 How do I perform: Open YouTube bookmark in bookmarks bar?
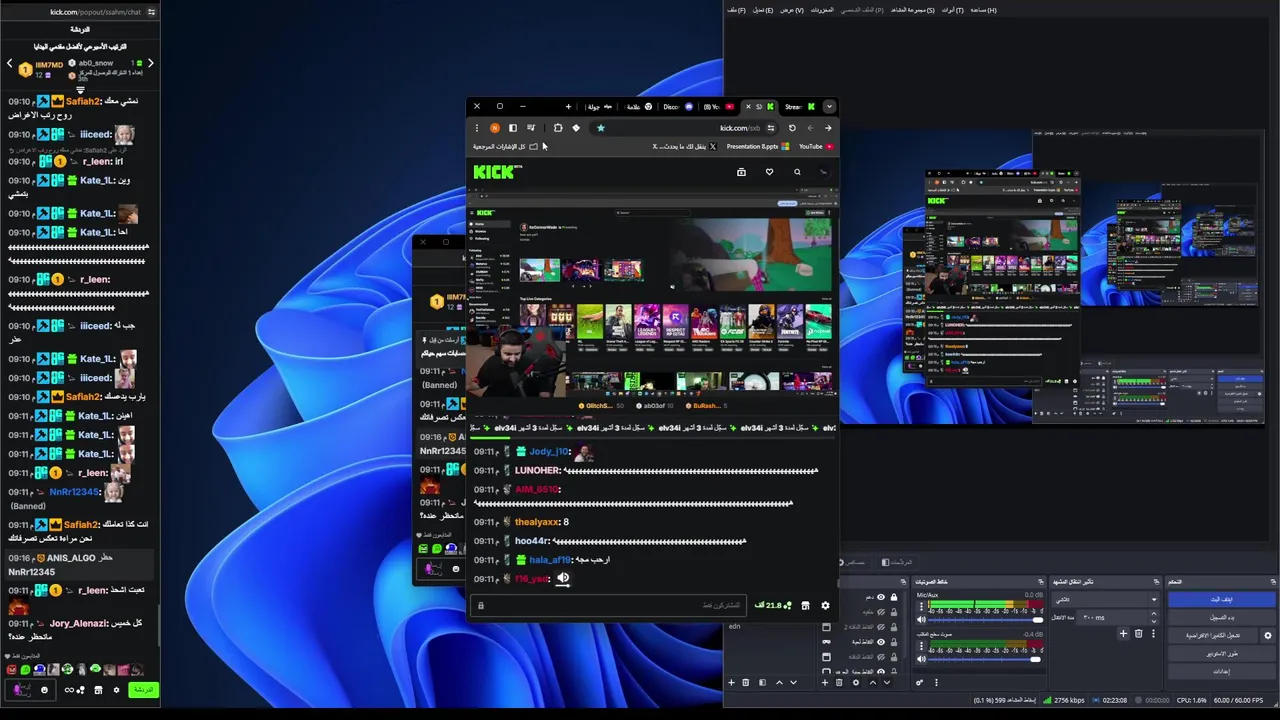coord(817,147)
